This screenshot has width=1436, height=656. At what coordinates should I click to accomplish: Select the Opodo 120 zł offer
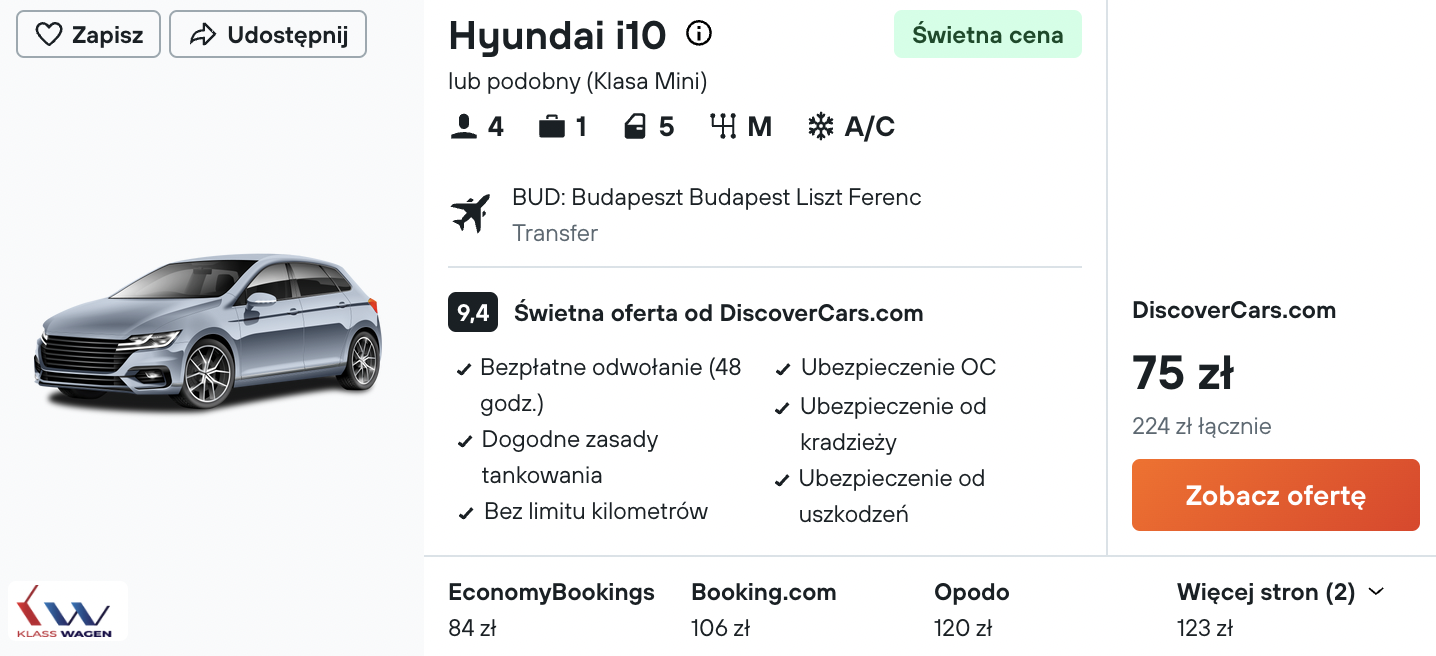tap(971, 609)
